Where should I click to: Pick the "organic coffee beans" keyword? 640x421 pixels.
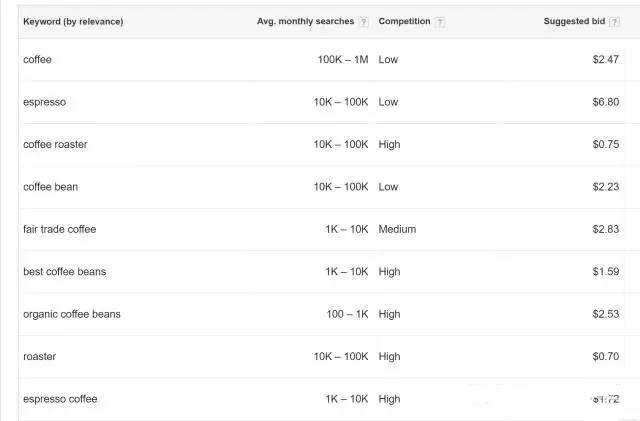(71, 314)
